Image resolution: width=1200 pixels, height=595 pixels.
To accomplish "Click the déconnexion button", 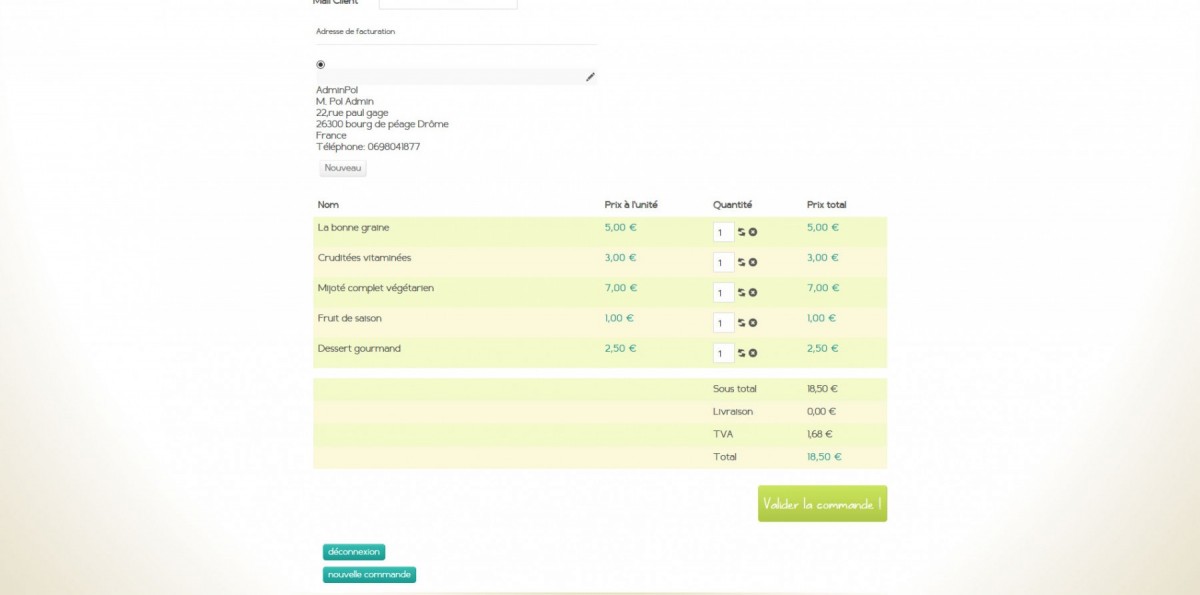I will (354, 552).
